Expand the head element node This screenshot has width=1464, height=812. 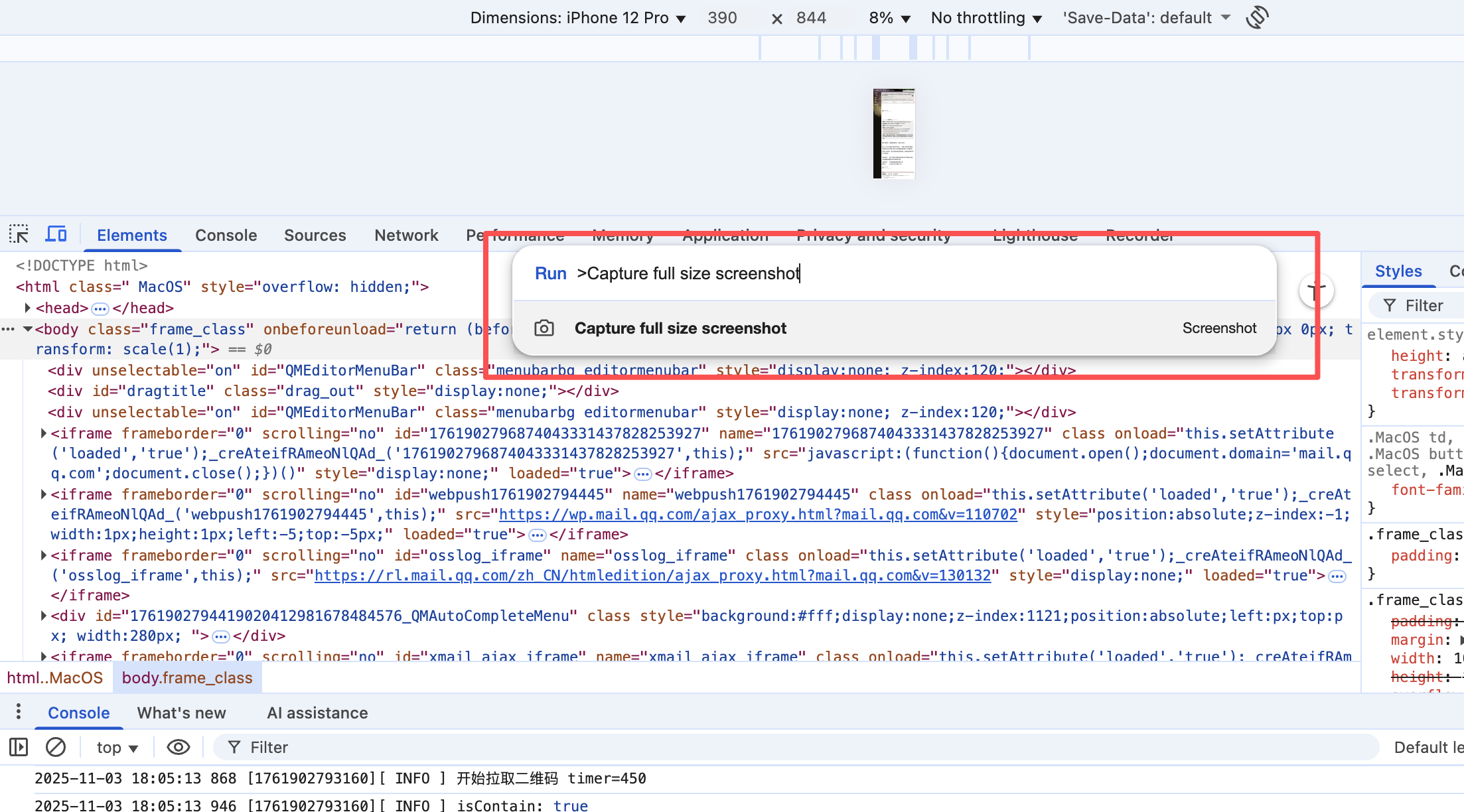[27, 308]
